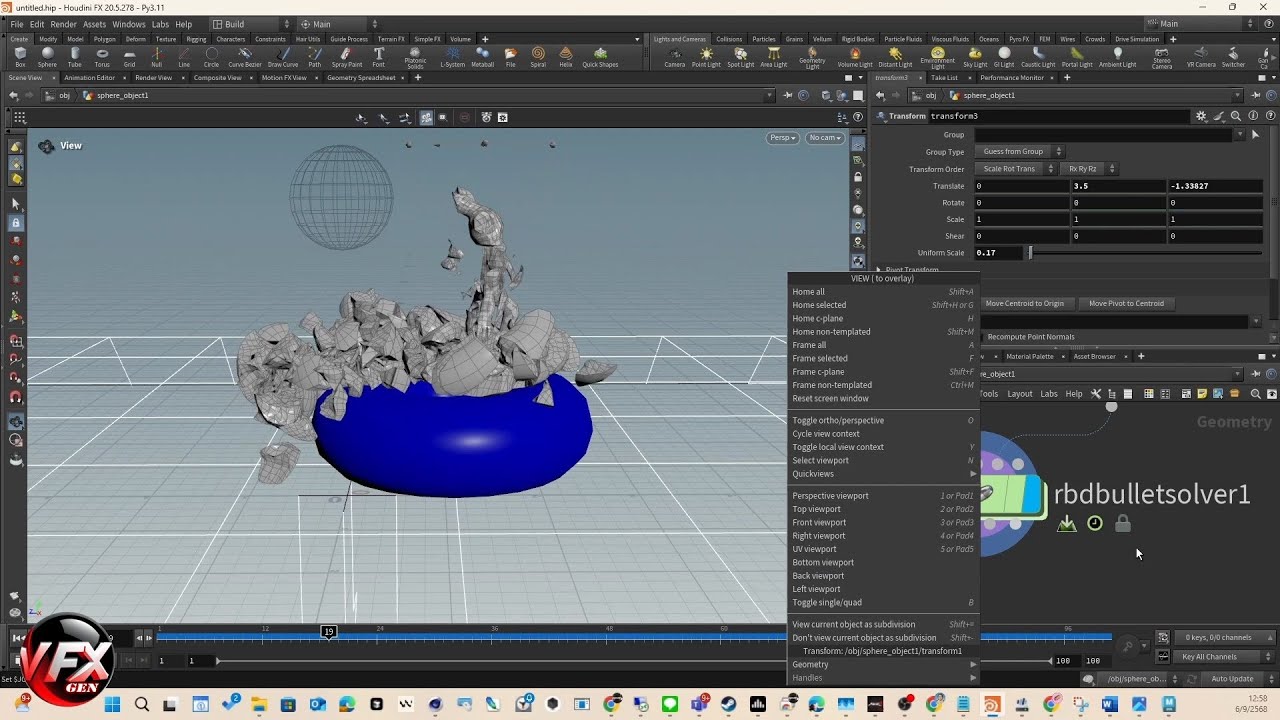
Task: Select the Metaball shelf tool
Action: [x=482, y=57]
